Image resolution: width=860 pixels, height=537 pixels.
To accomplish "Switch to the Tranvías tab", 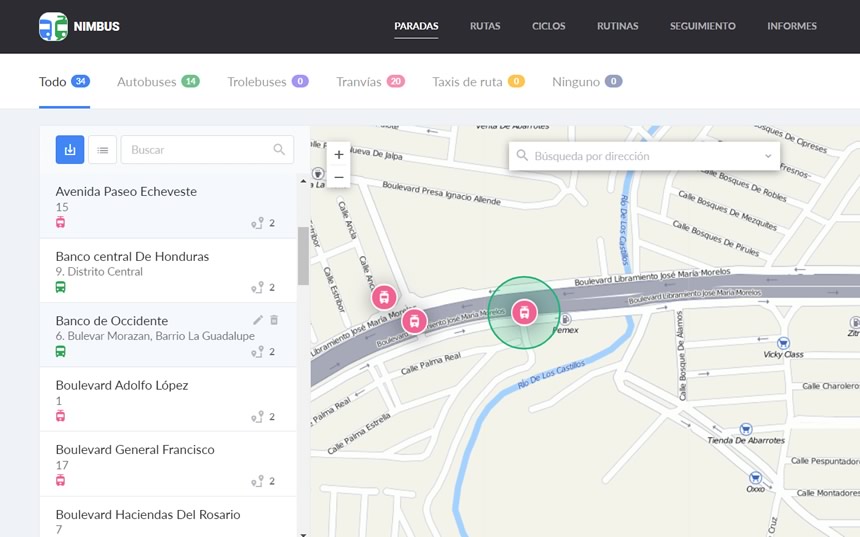I will (369, 82).
